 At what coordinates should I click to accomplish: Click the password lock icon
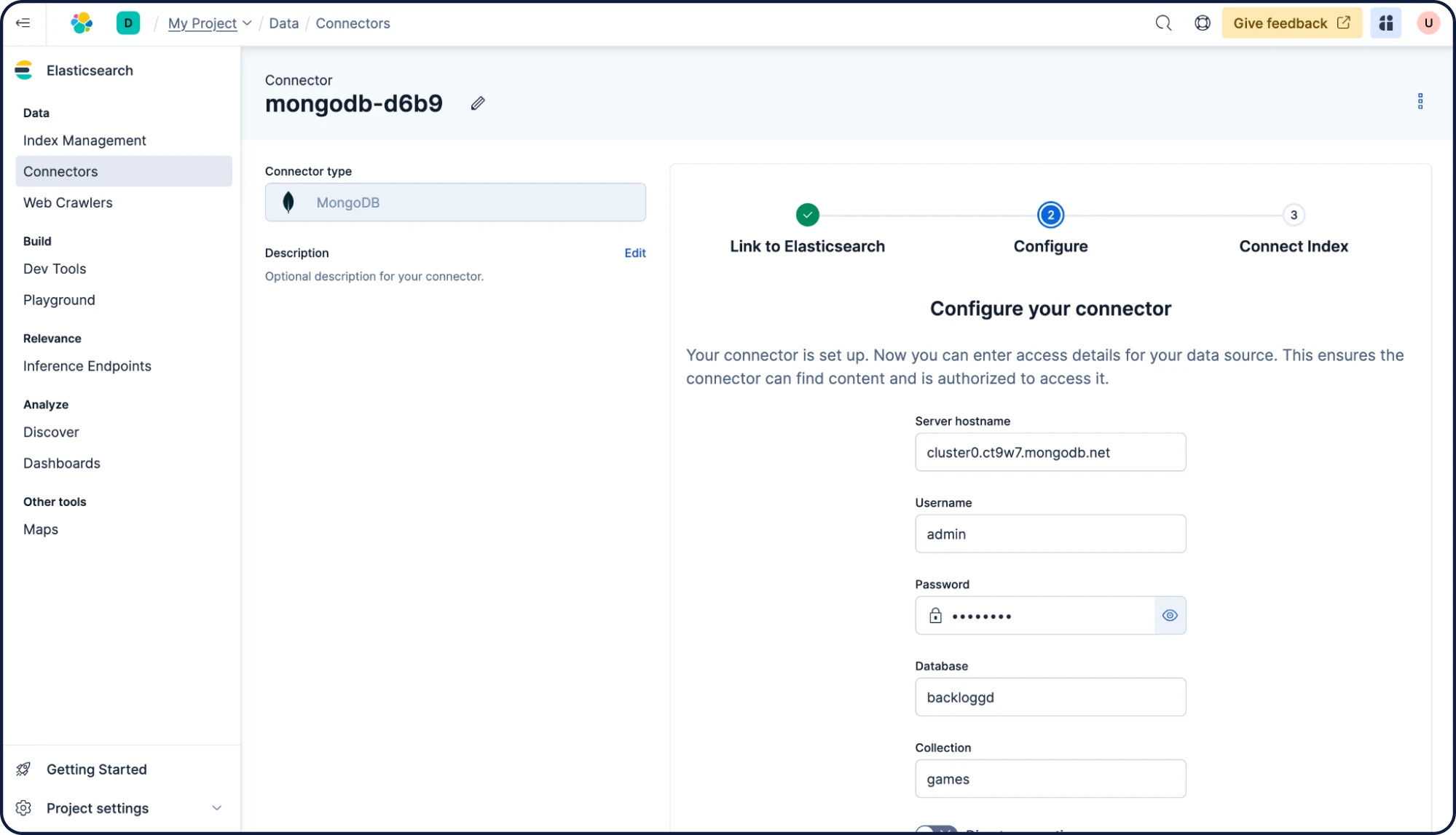[935, 616]
